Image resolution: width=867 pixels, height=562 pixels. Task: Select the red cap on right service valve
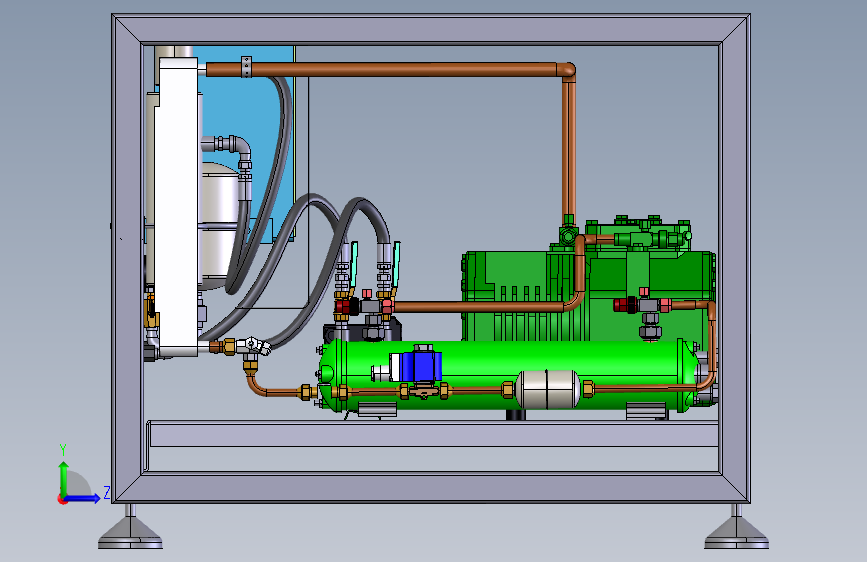pyautogui.click(x=624, y=305)
